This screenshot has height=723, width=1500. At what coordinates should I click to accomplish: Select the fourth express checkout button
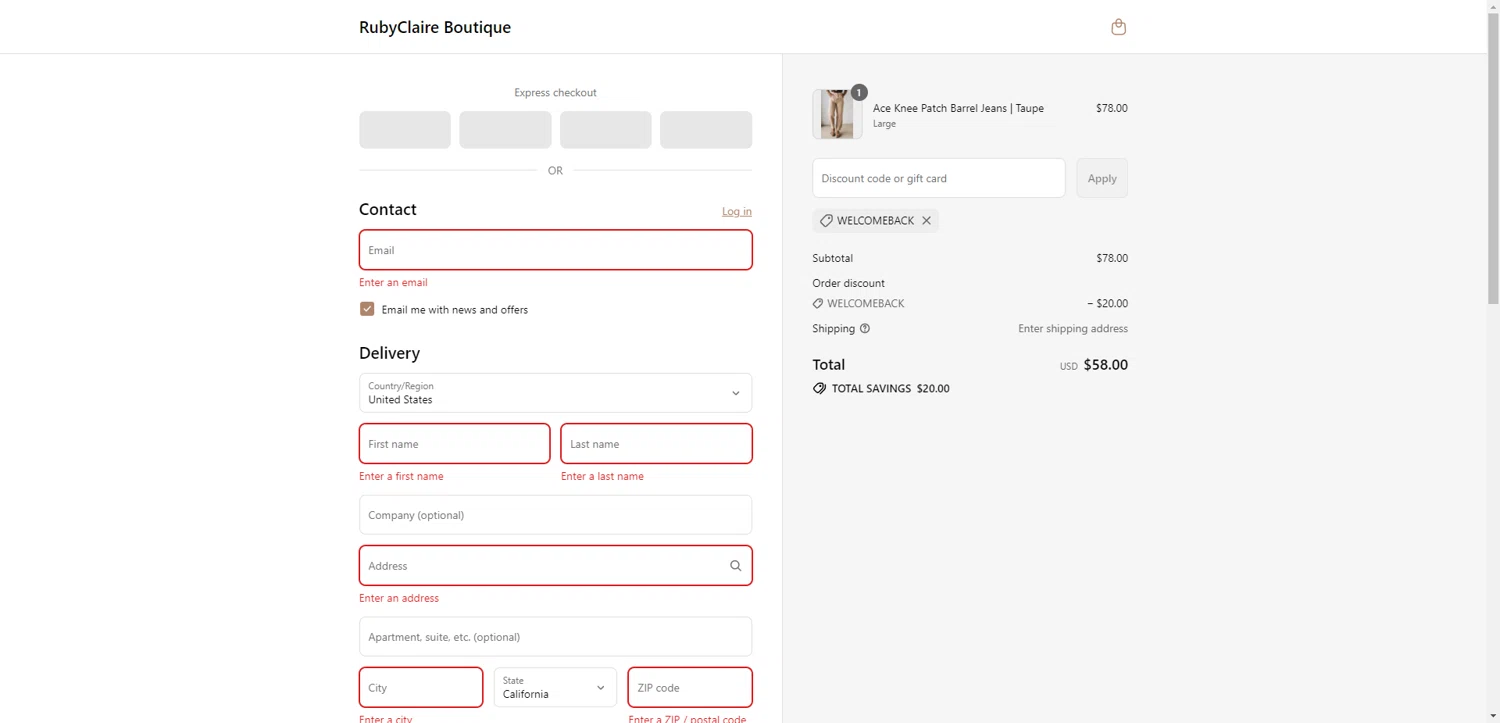pos(706,130)
